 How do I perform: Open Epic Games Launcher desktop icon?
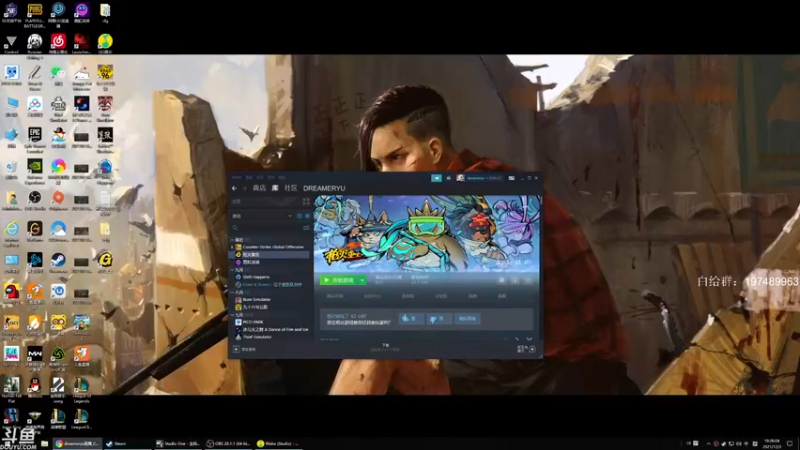(x=35, y=139)
